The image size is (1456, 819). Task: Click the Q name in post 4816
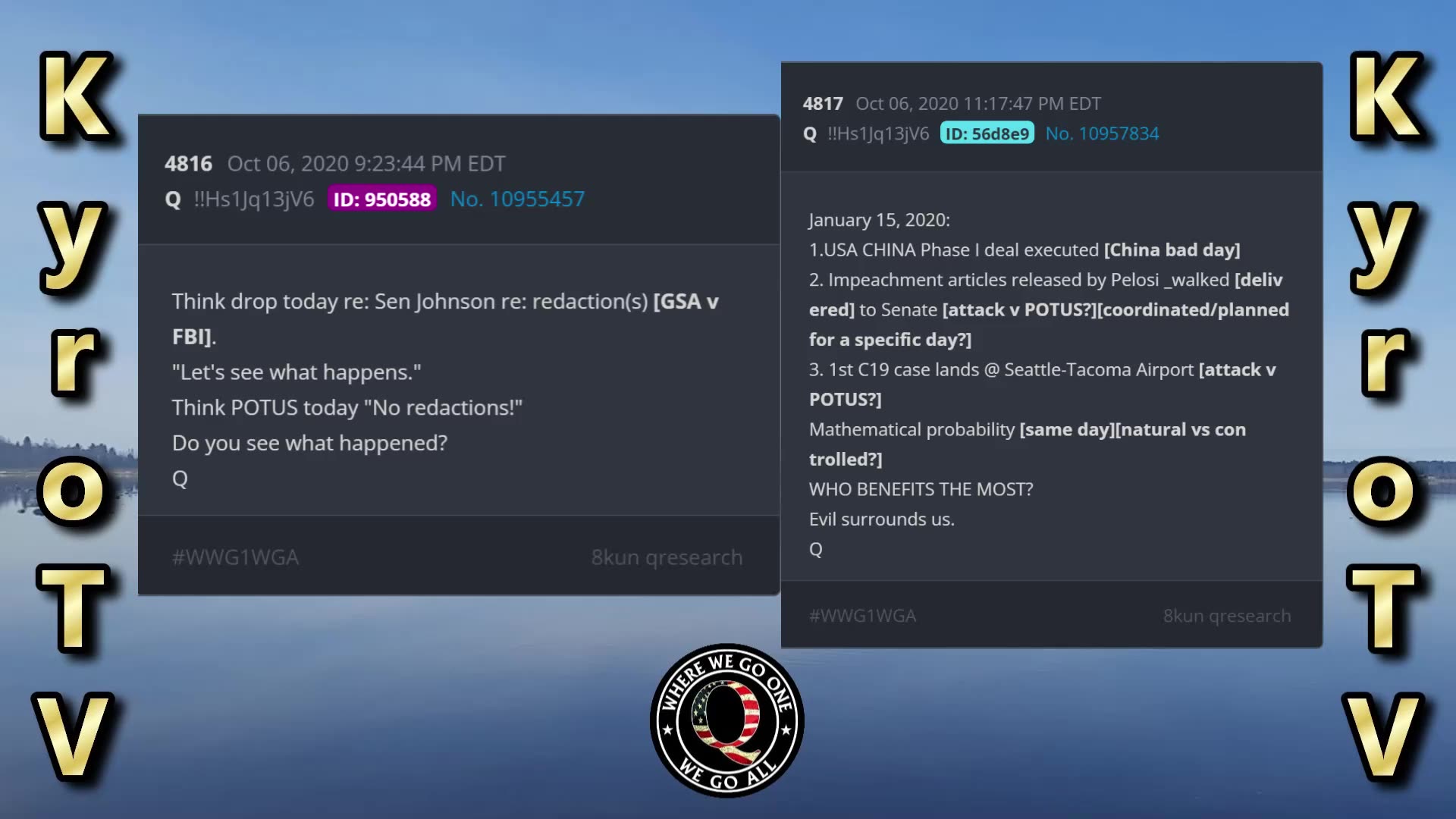[173, 199]
